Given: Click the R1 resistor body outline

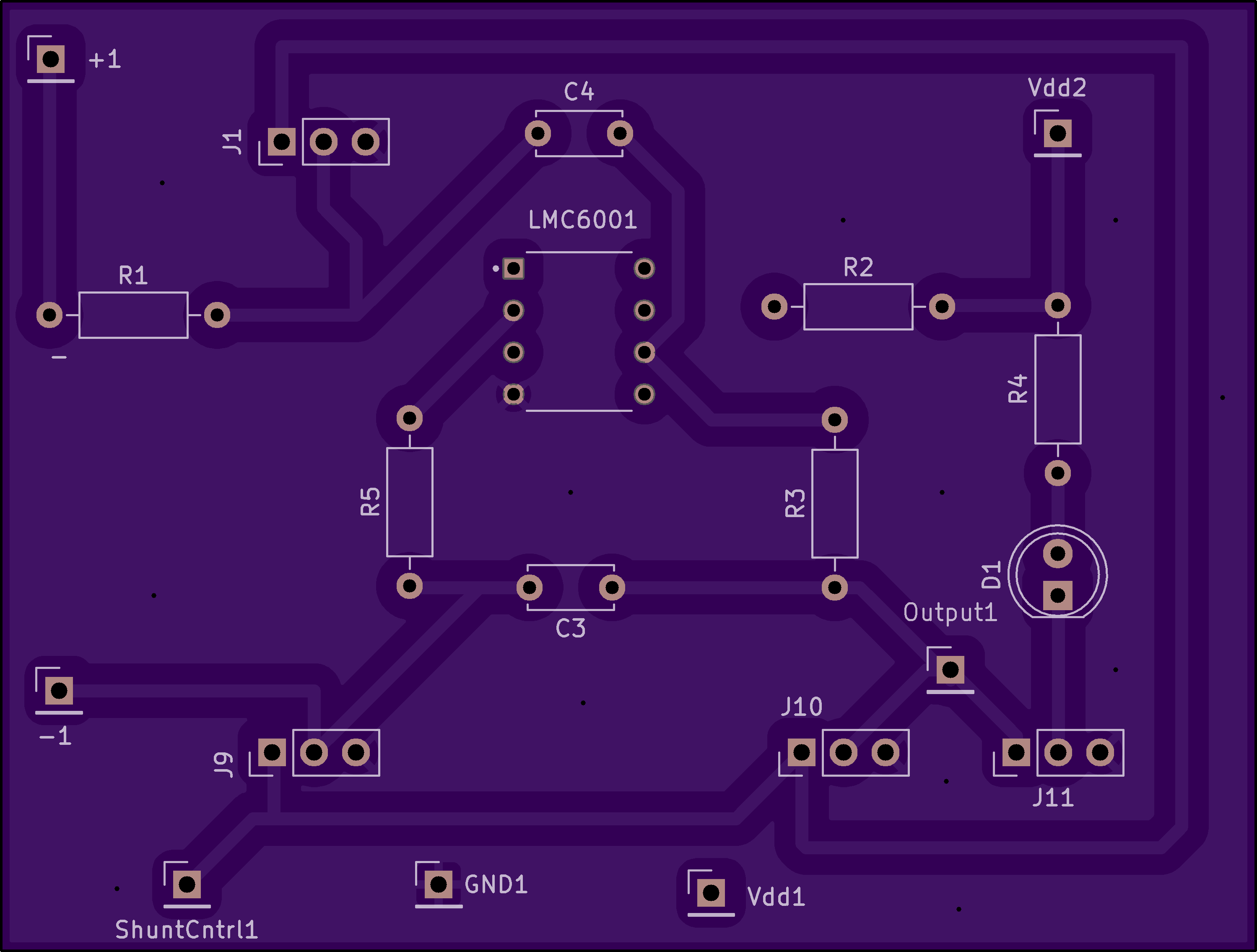Looking at the screenshot, I should click(x=134, y=315).
